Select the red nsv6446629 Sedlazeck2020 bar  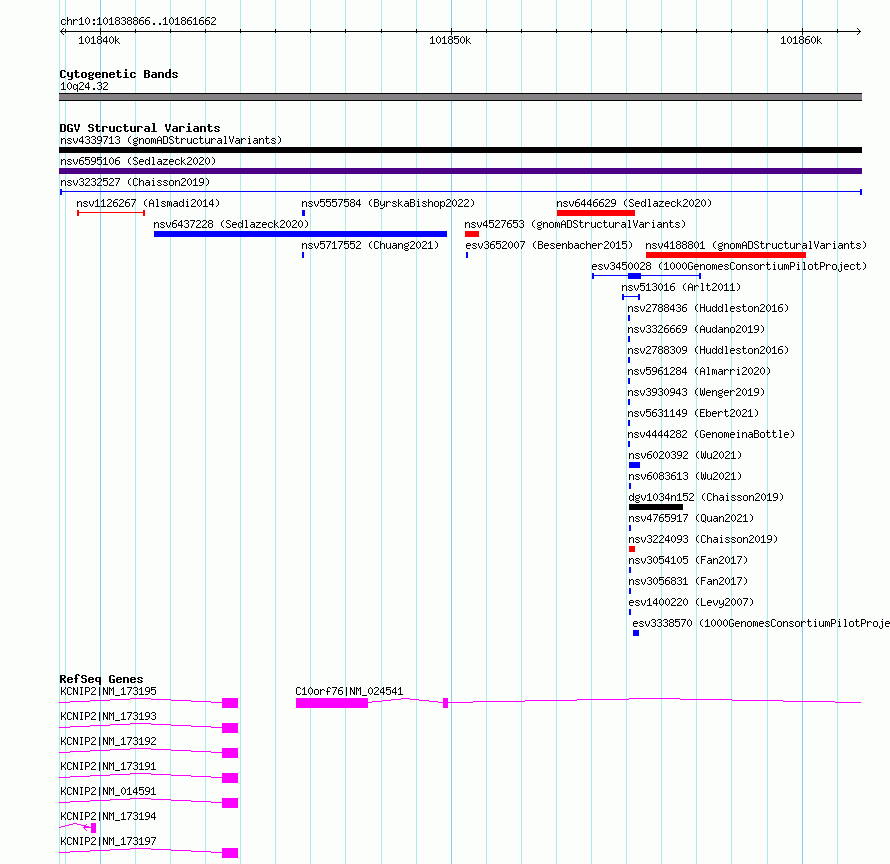(596, 213)
